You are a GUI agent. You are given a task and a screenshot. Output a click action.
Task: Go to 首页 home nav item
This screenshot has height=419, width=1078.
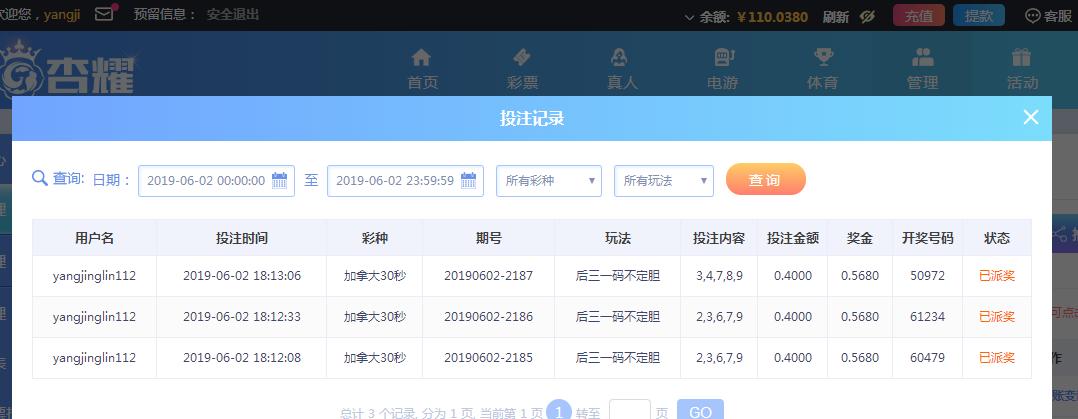pos(422,69)
